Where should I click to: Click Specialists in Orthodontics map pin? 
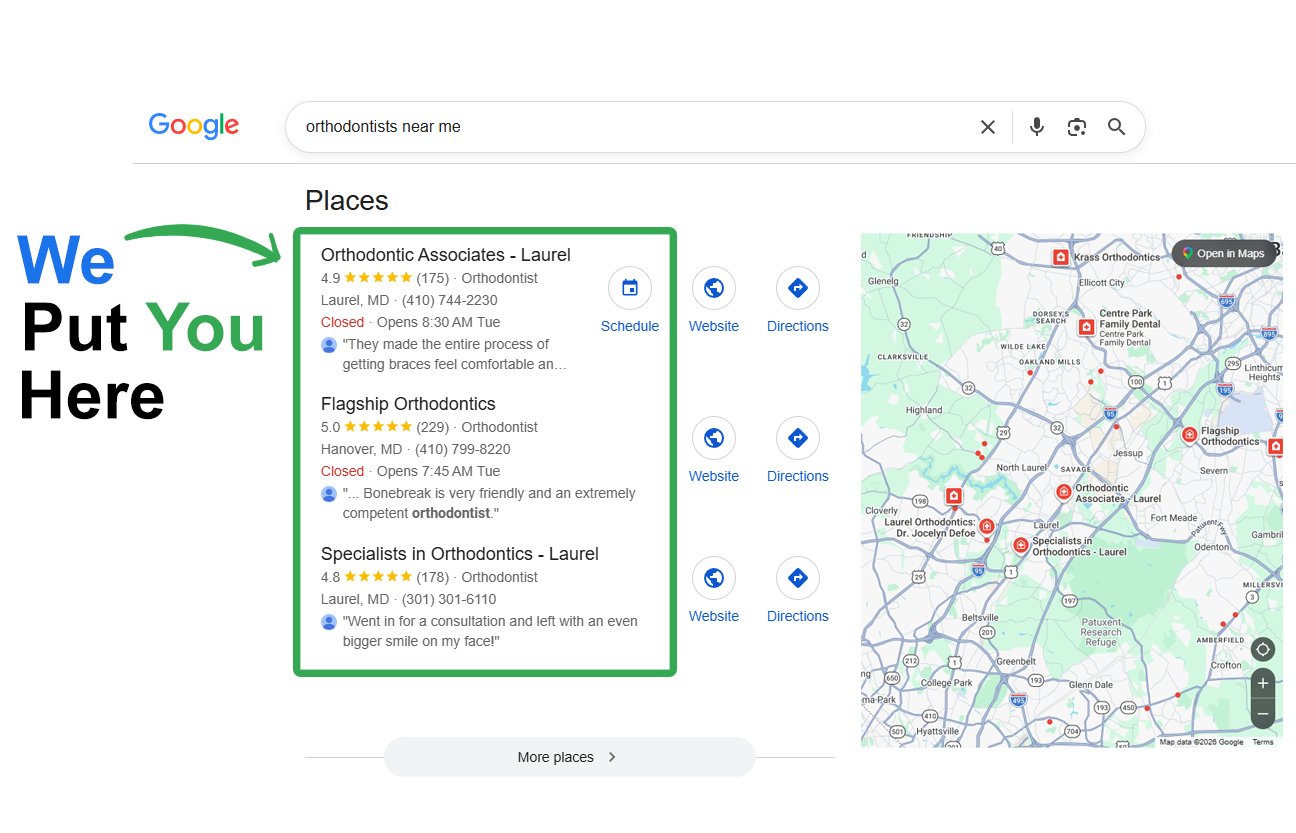pyautogui.click(x=1020, y=545)
